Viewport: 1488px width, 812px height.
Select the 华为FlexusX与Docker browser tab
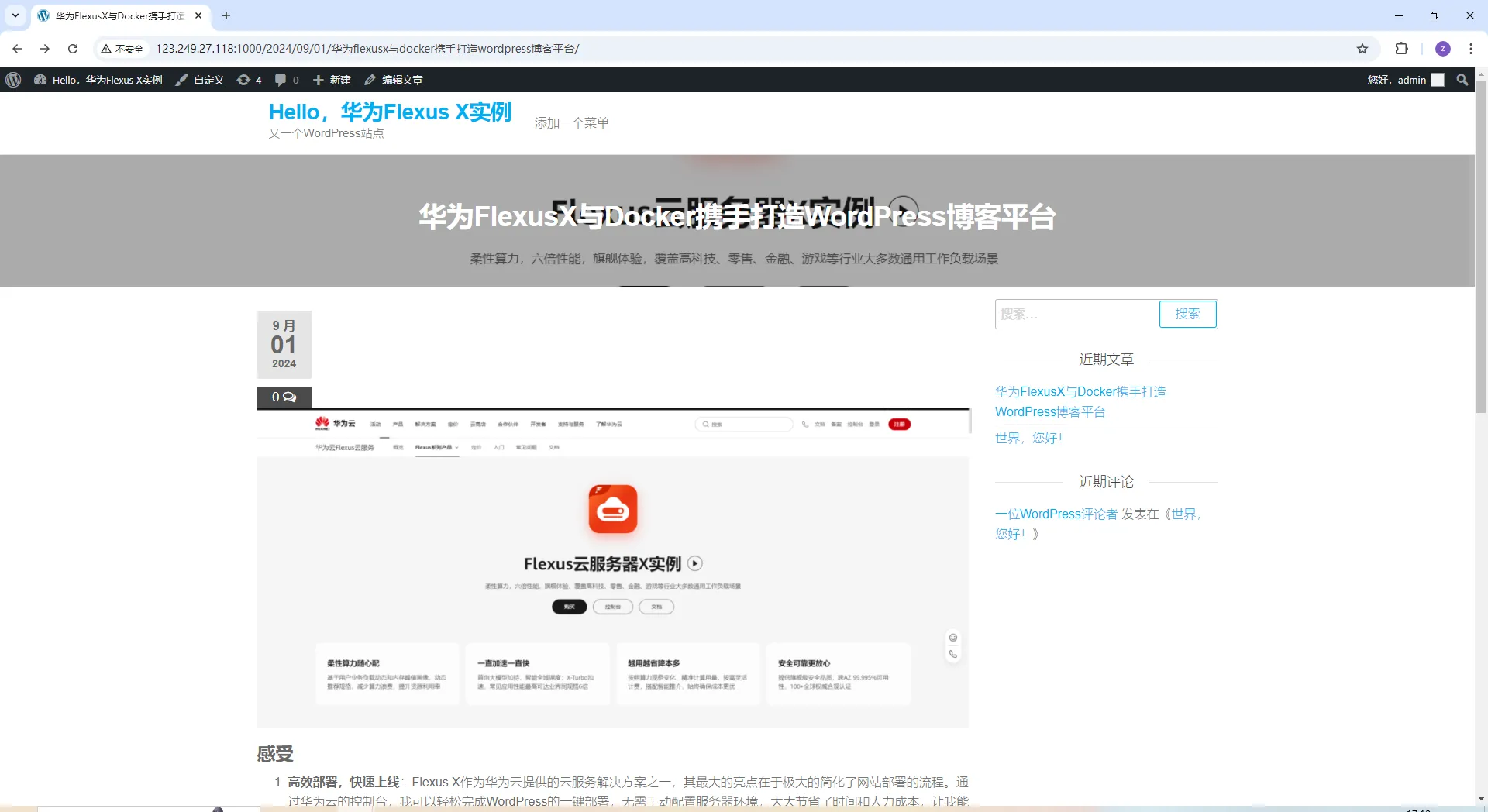coord(120,15)
